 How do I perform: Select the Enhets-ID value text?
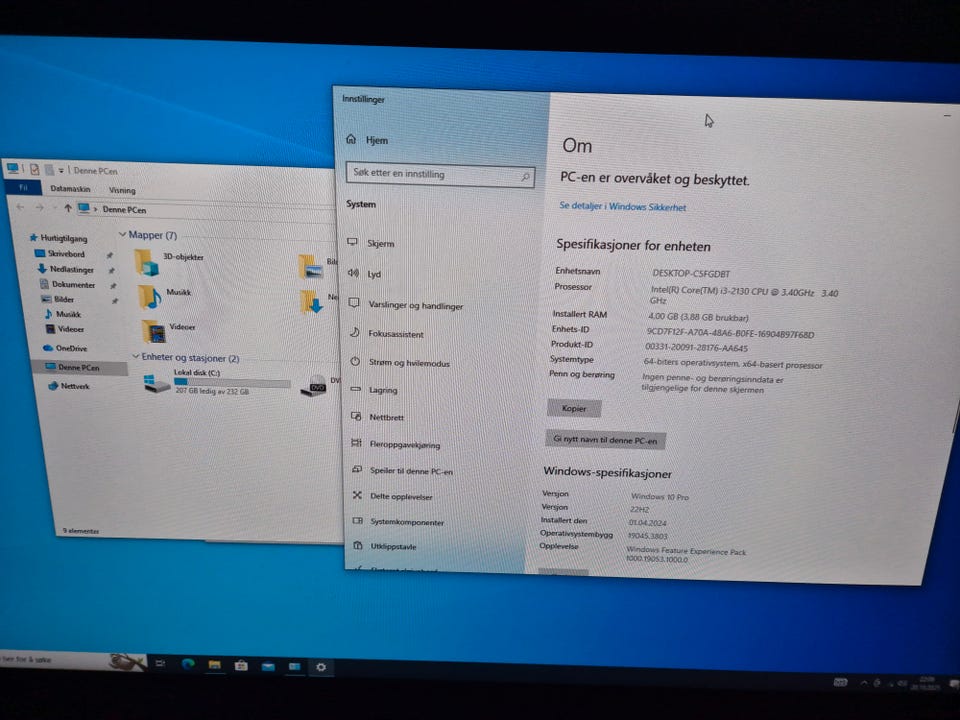730,334
